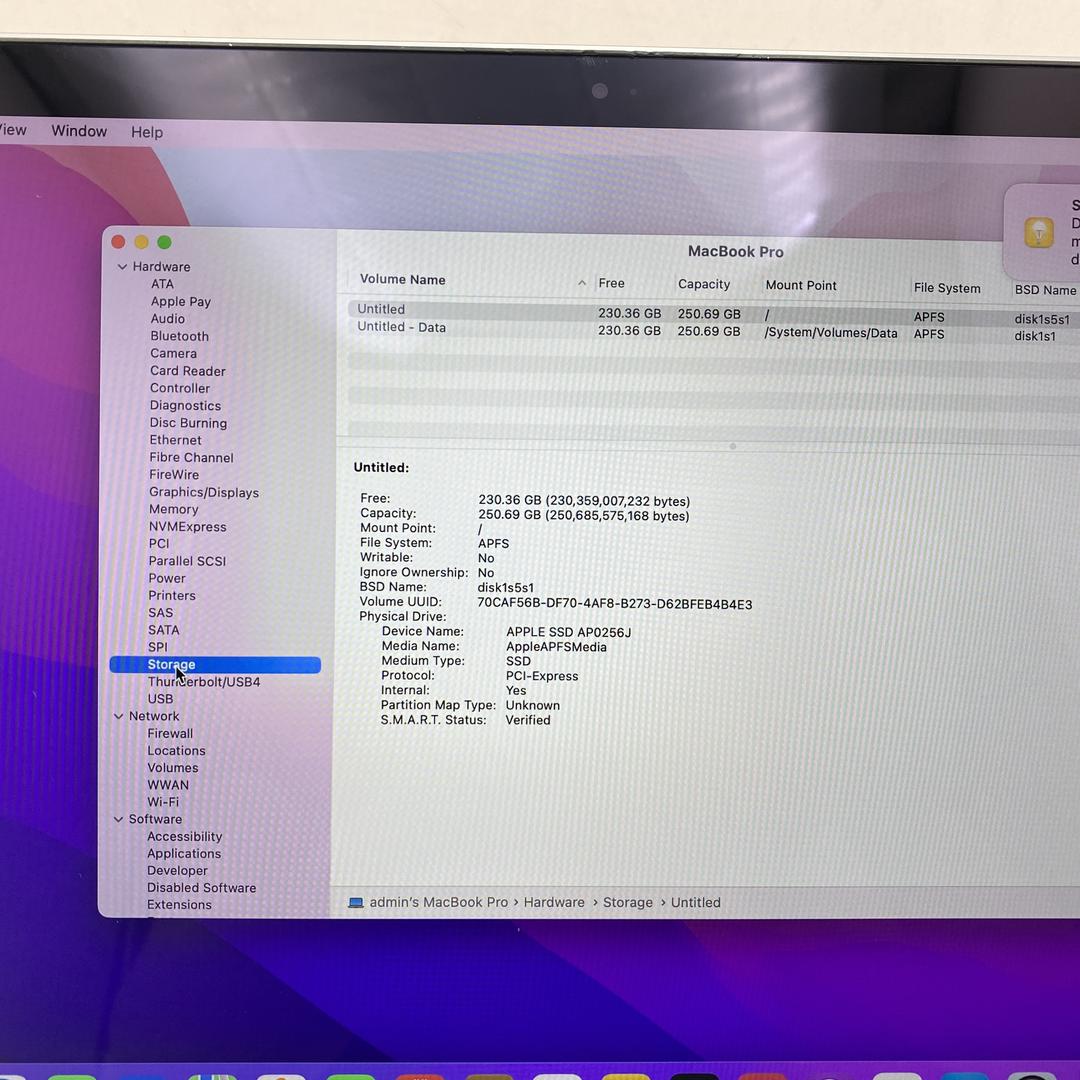This screenshot has height=1080, width=1080.
Task: Select SAS in the sidebar
Action: coord(160,612)
